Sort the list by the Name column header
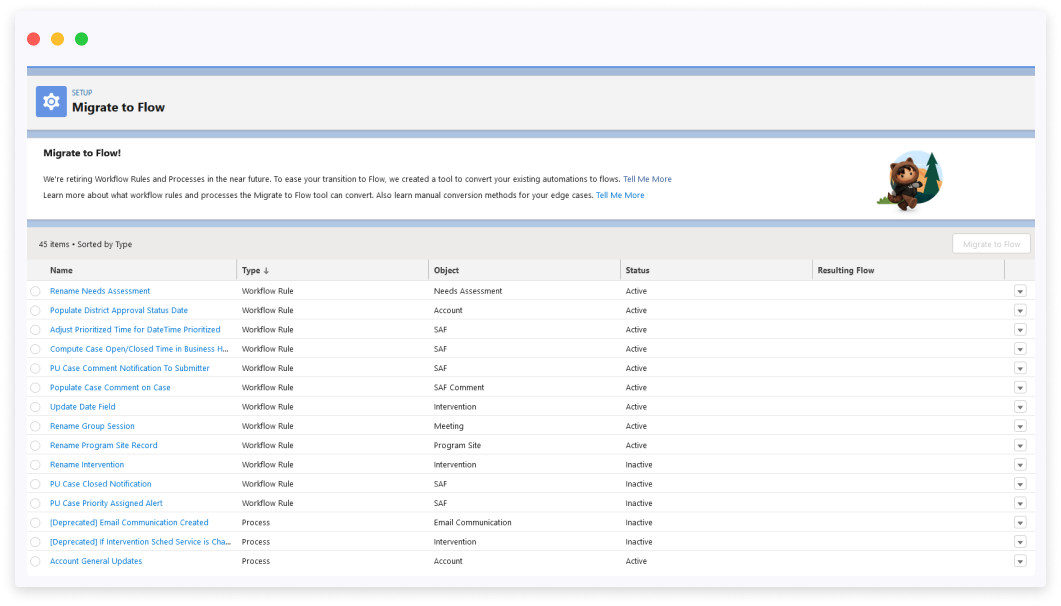1061x606 pixels. (x=61, y=270)
